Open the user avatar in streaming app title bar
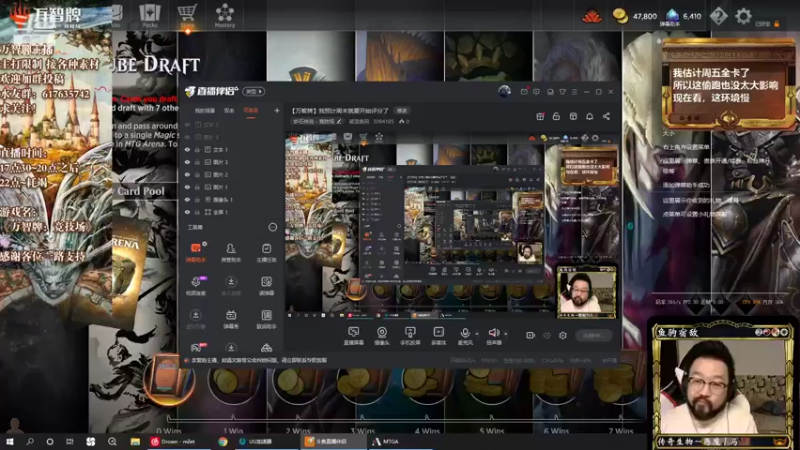This screenshot has width=800, height=450. [504, 91]
